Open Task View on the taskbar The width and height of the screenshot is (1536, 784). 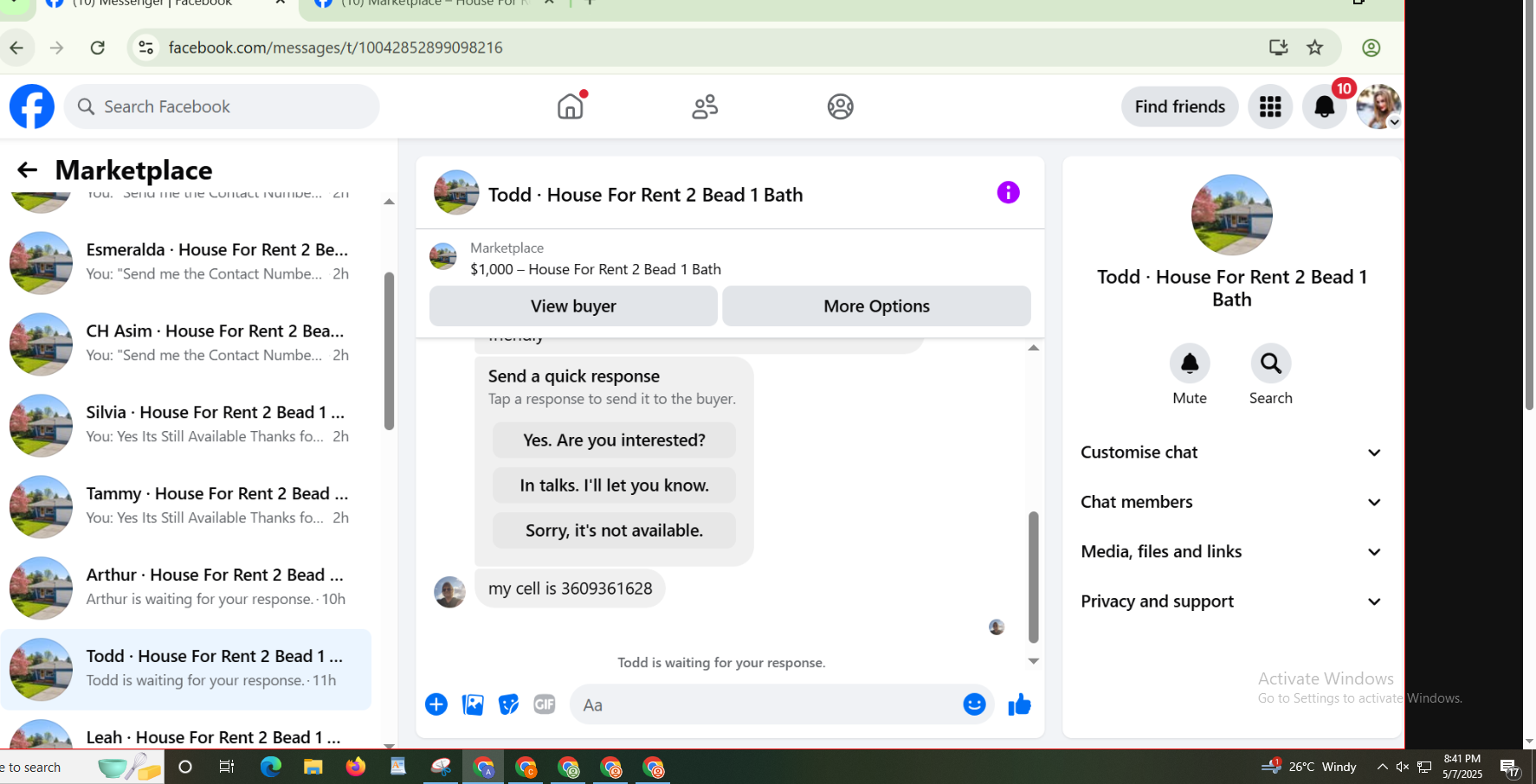227,767
